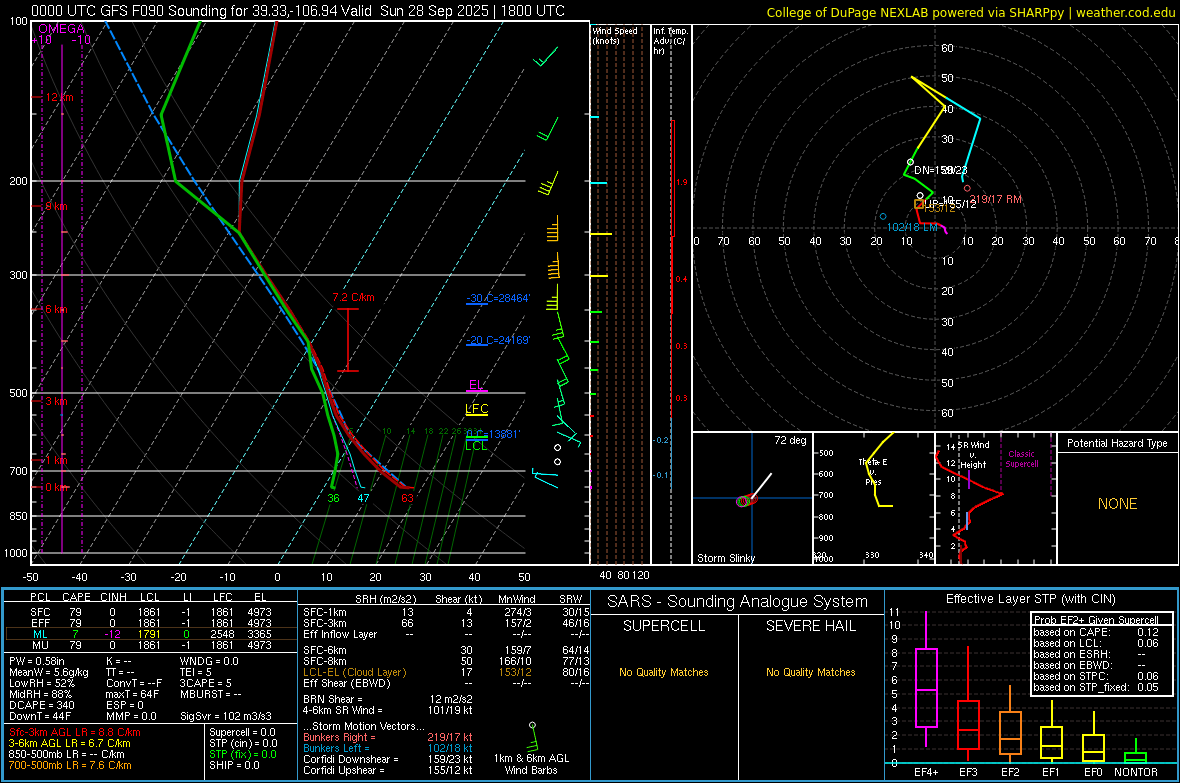Click the SARS - Sounding Analogue System header
Viewport: 1180px width, 783px height.
[737, 602]
